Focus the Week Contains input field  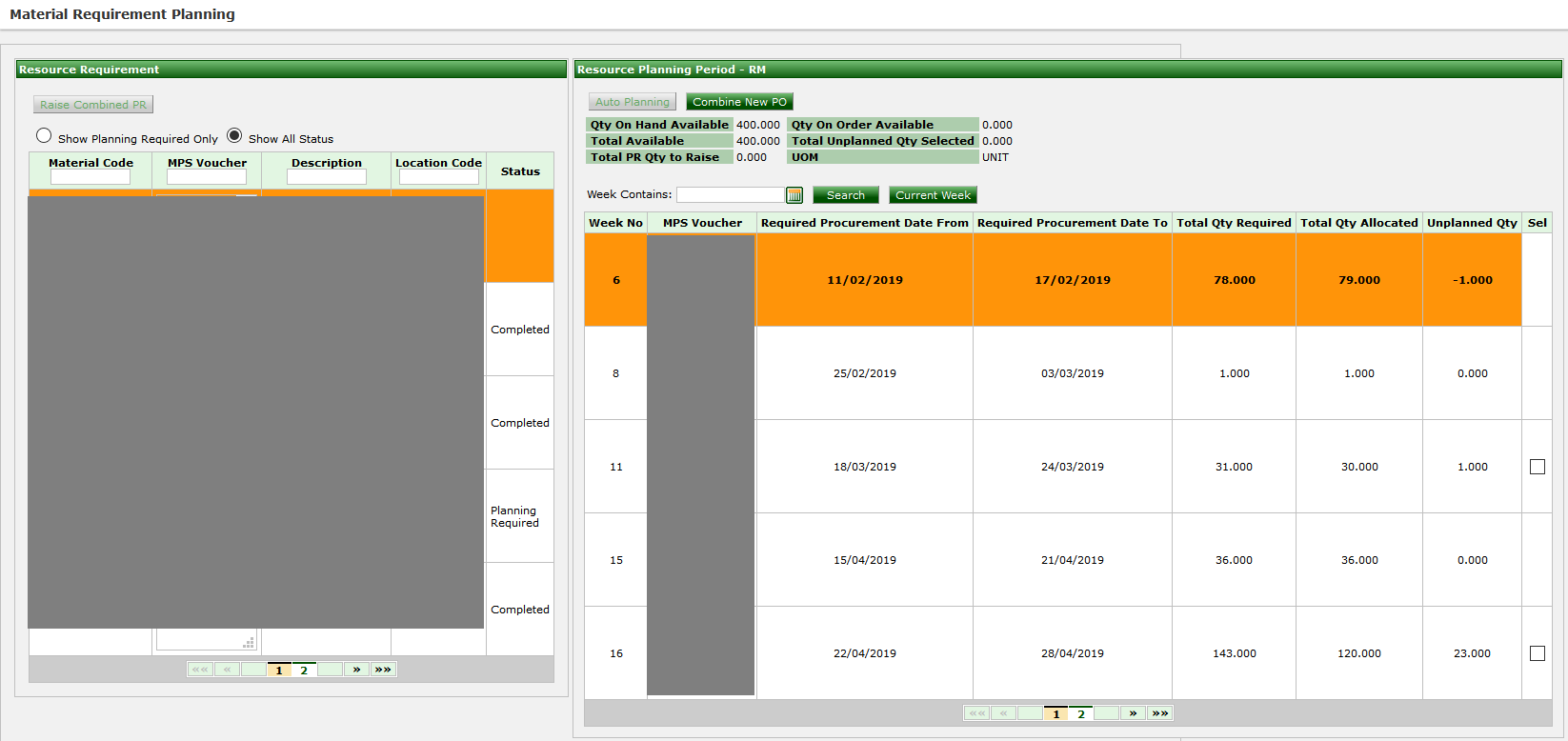730,195
